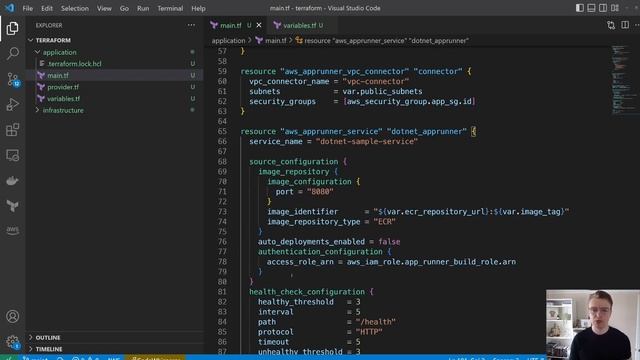Click the open changes icon in editor toolbar
The width and height of the screenshot is (640, 360).
611,25
